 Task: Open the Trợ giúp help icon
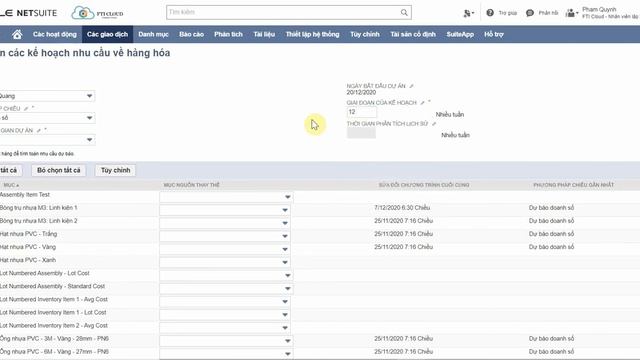pyautogui.click(x=490, y=13)
